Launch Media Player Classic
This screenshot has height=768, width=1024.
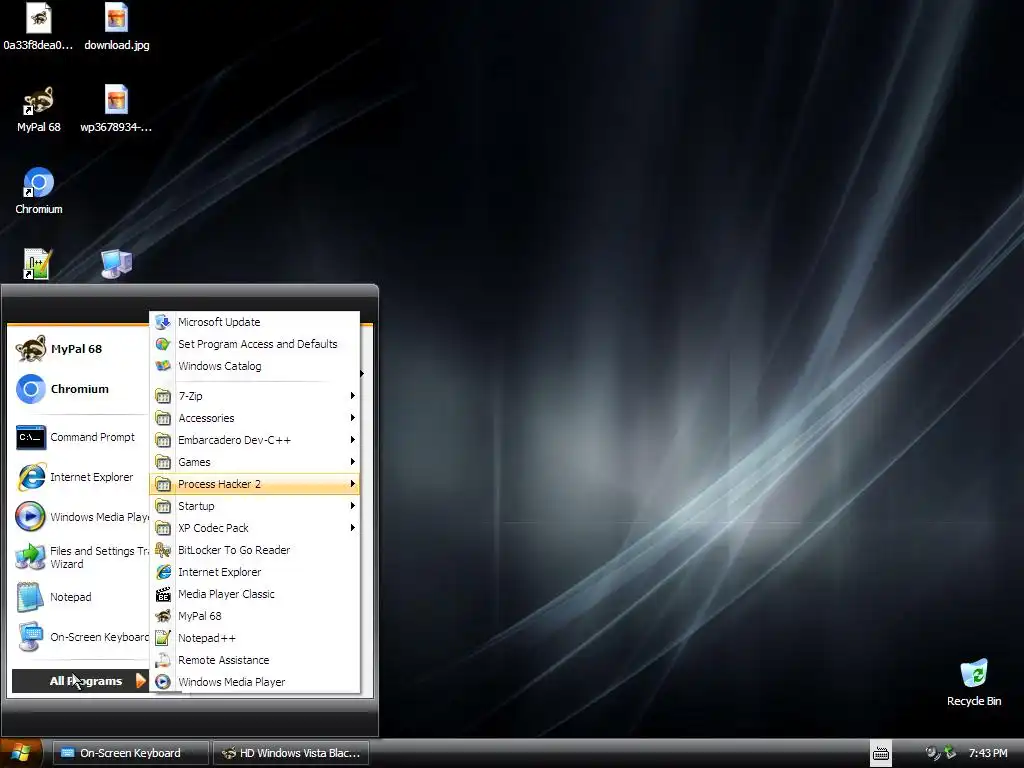255,594
